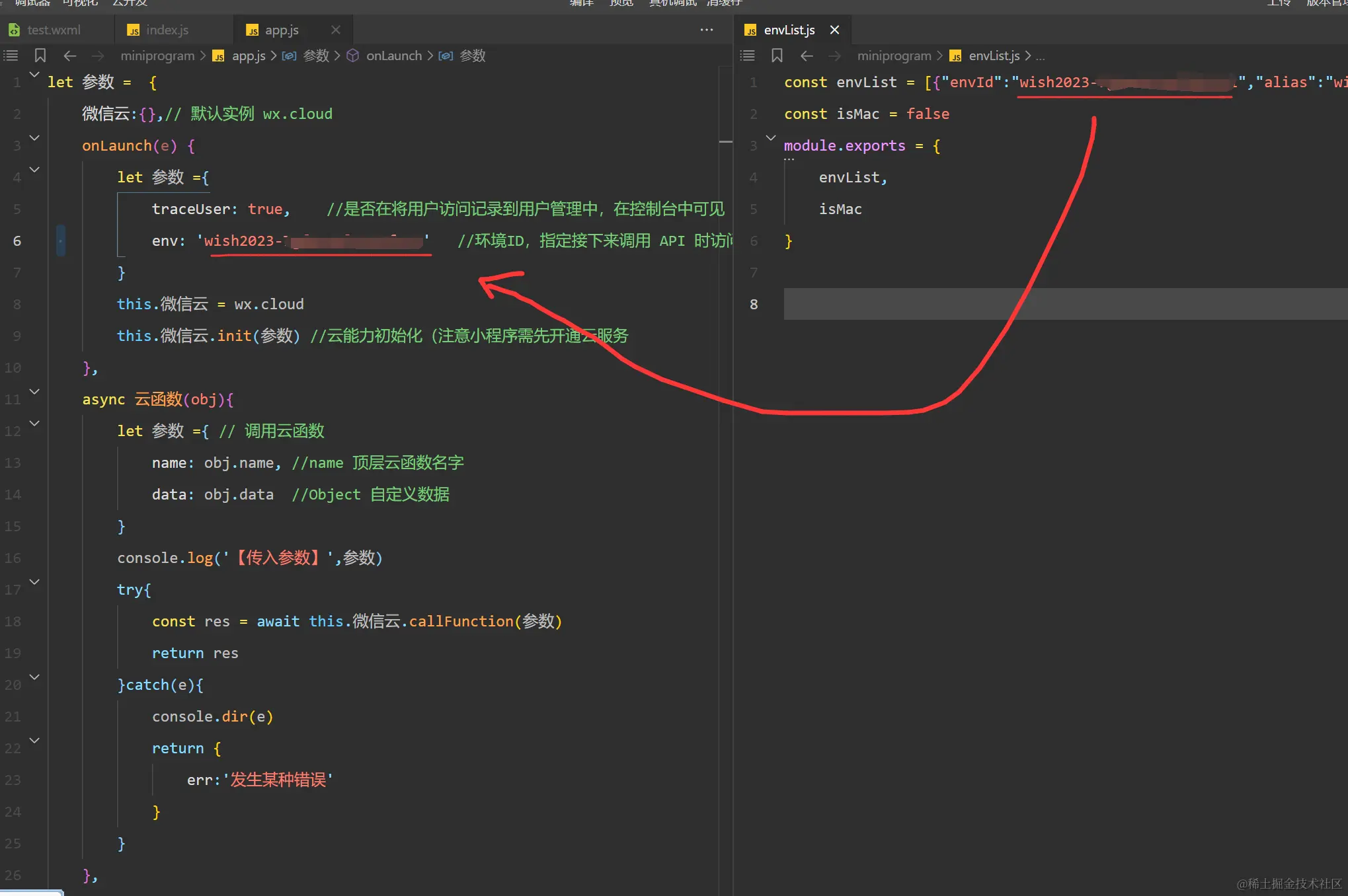Fold the catch block at line 20
The image size is (1348, 896).
(x=35, y=677)
